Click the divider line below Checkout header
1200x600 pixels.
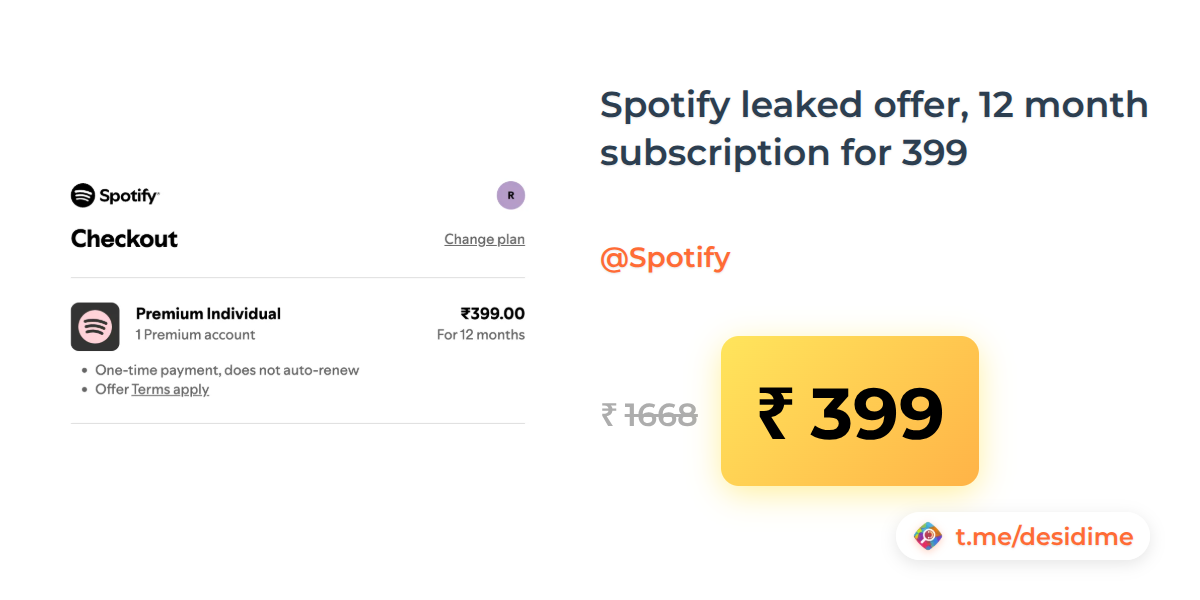[298, 277]
